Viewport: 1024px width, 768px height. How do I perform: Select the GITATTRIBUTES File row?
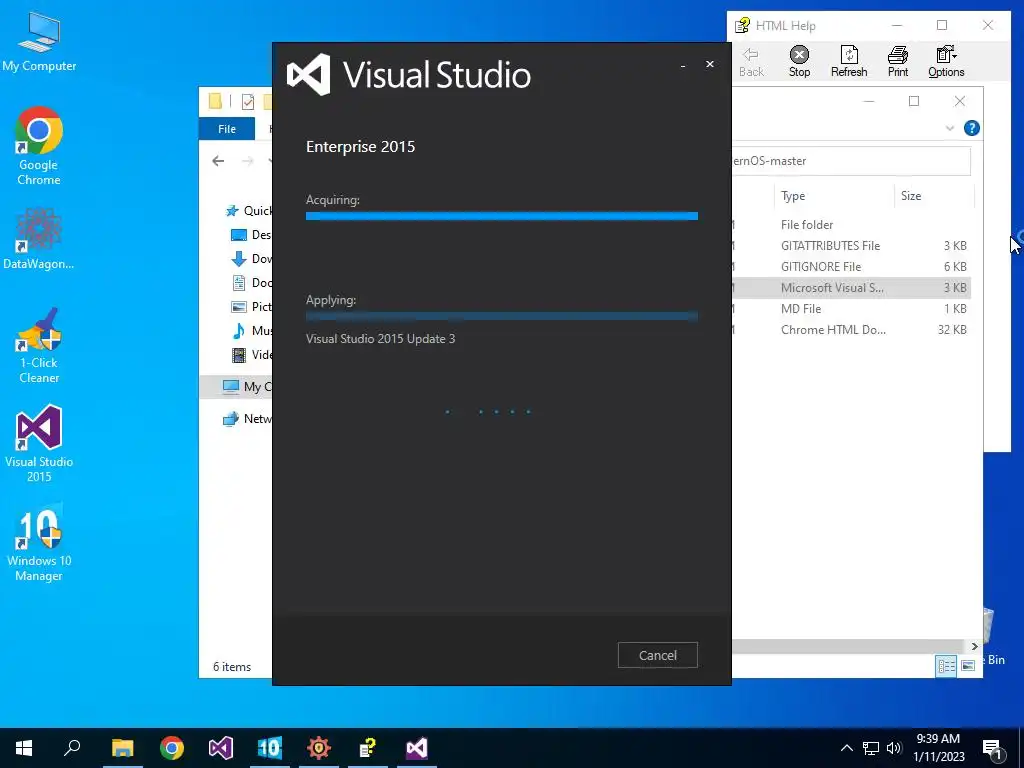coord(852,246)
